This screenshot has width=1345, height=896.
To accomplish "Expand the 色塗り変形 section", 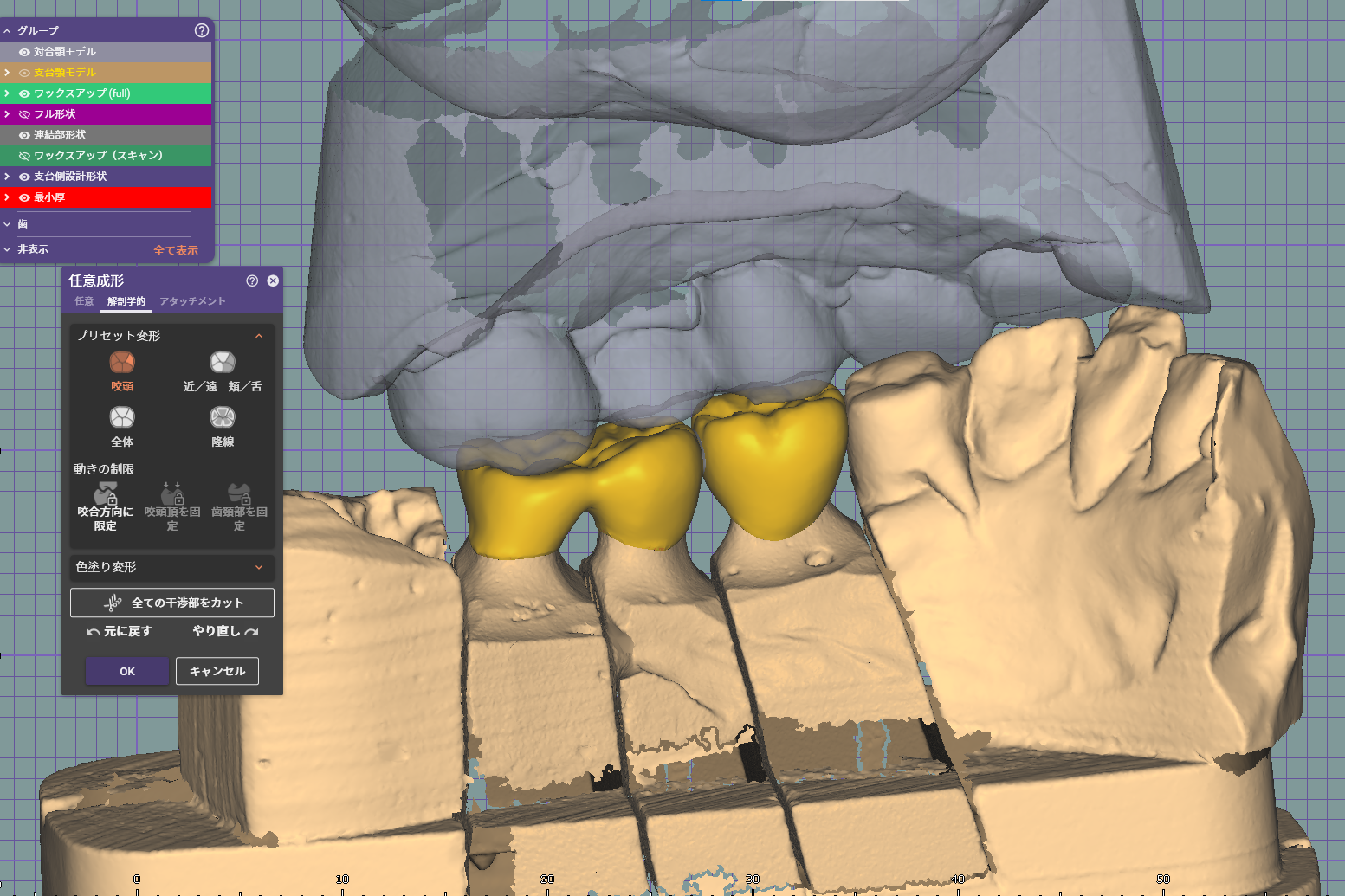I will (258, 567).
